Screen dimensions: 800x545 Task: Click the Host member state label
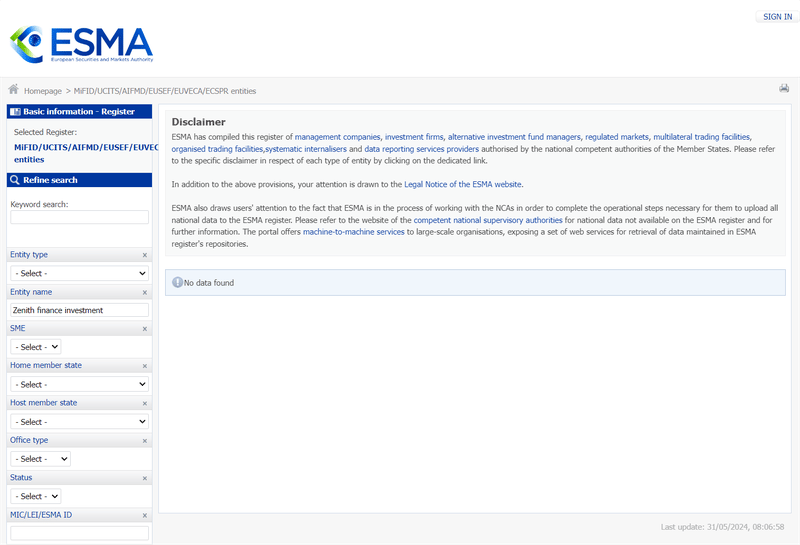(x=43, y=403)
